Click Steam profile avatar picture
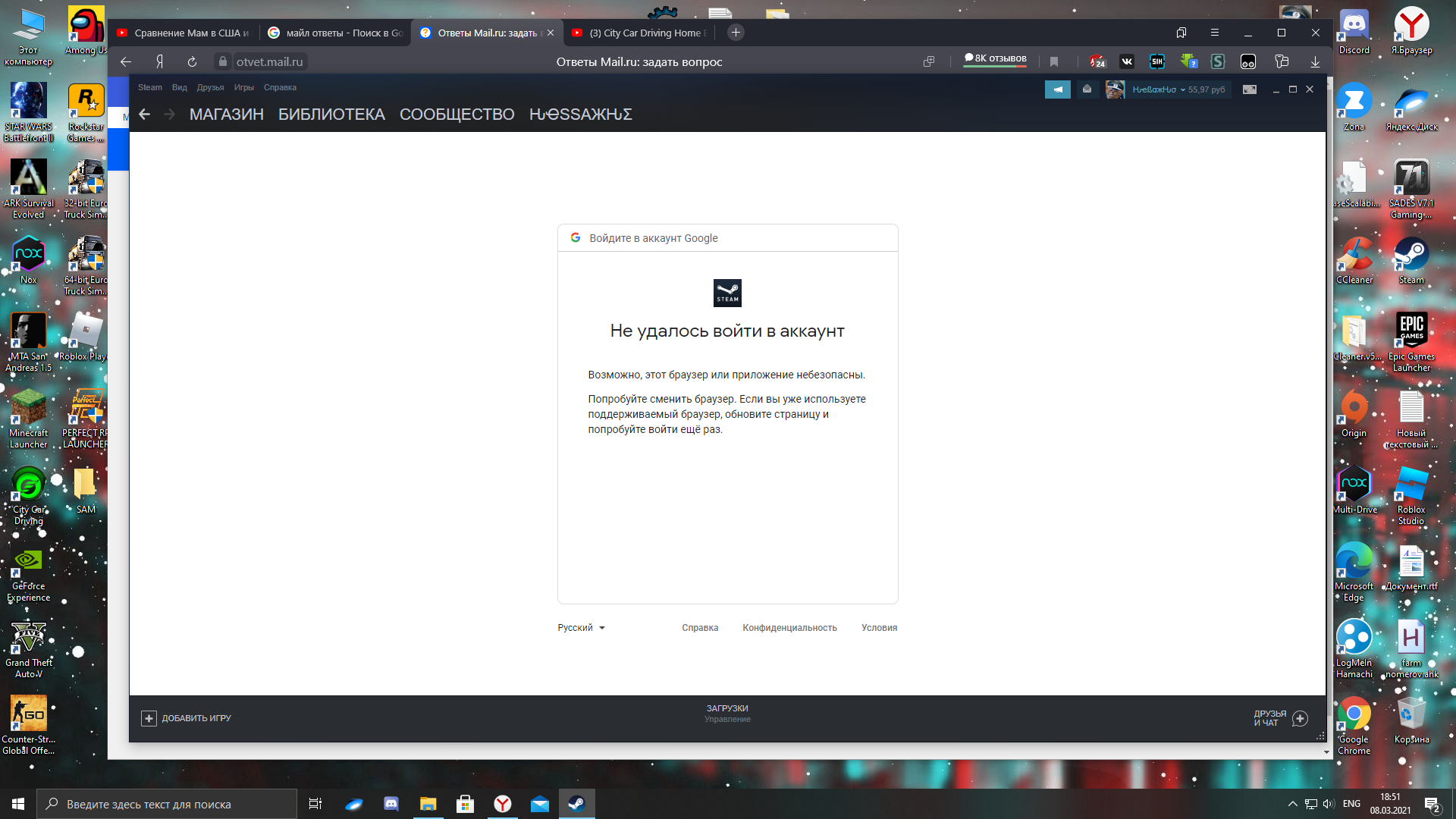1456x819 pixels. click(x=1115, y=89)
